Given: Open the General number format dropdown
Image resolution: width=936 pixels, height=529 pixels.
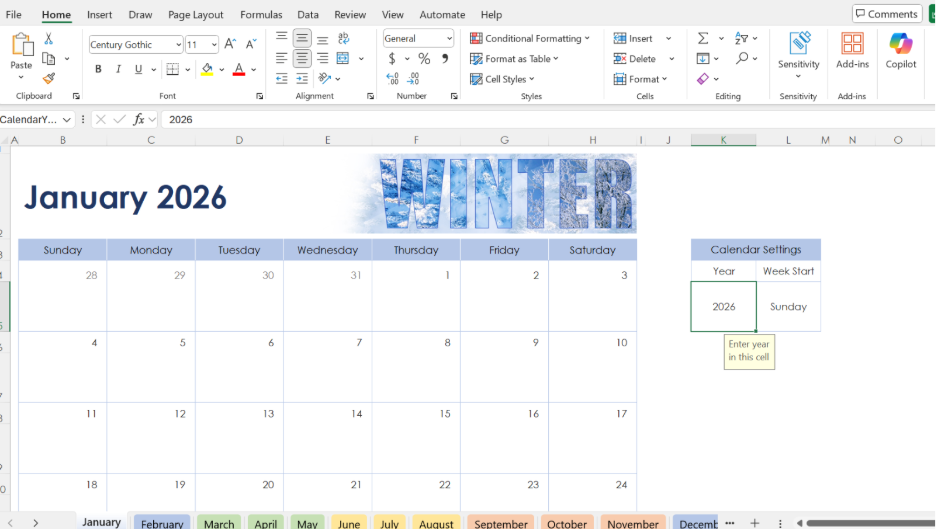Looking at the screenshot, I should point(449,38).
